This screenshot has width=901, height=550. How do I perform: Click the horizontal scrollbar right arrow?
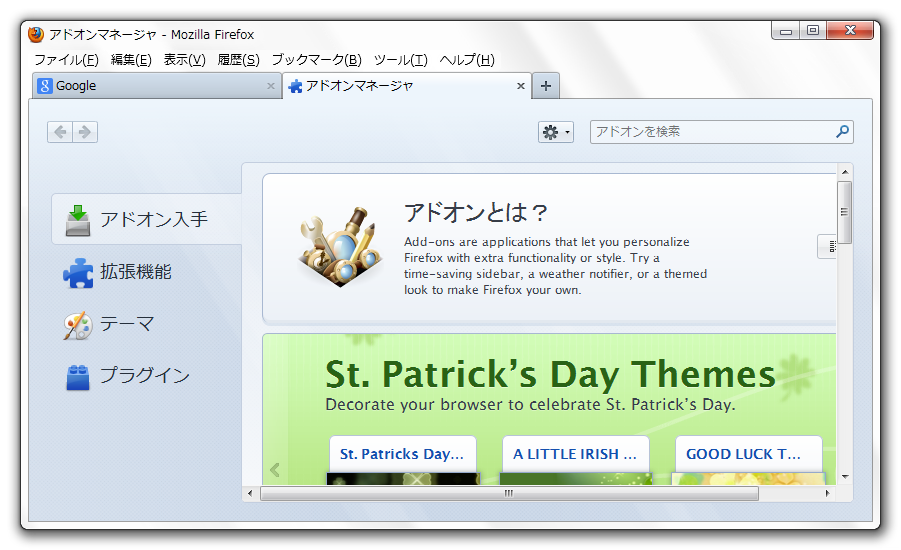827,493
